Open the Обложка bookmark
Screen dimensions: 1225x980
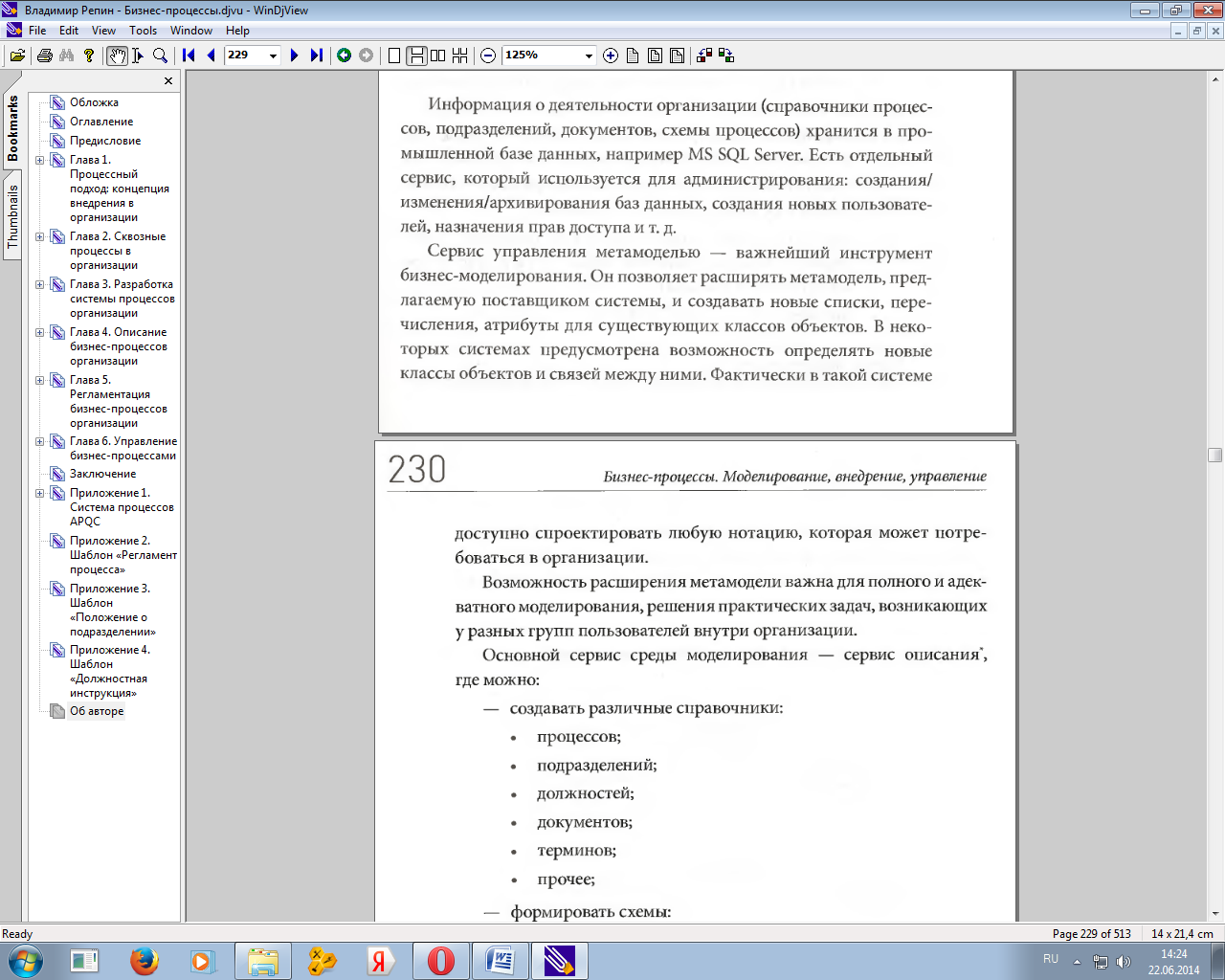[x=94, y=102]
